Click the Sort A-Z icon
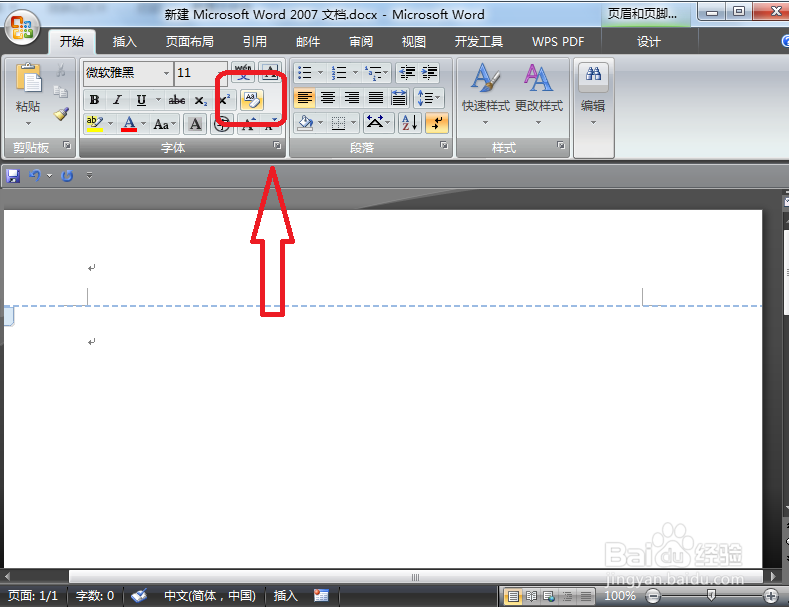 click(409, 123)
